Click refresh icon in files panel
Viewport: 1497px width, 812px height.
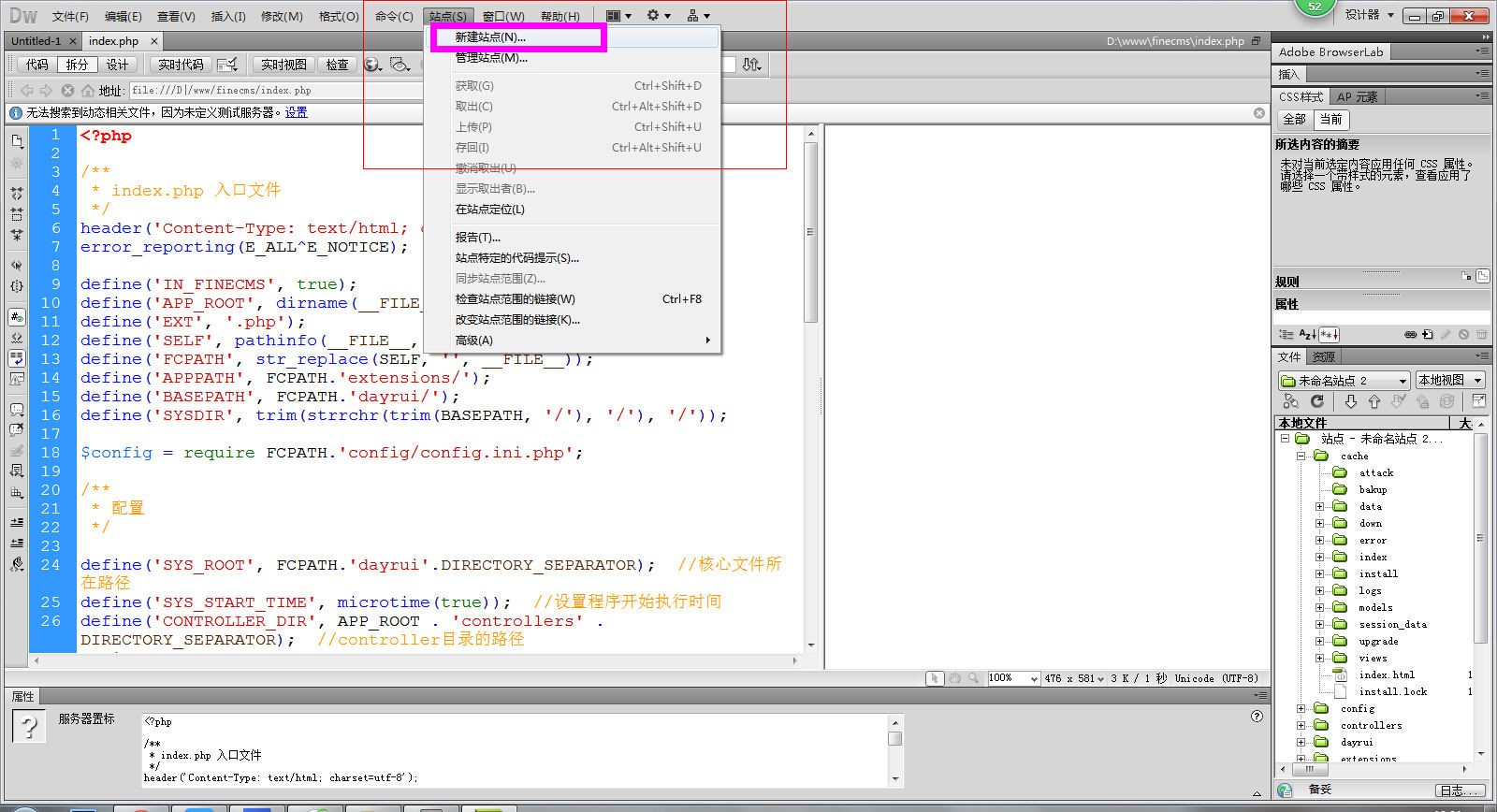(x=1317, y=401)
